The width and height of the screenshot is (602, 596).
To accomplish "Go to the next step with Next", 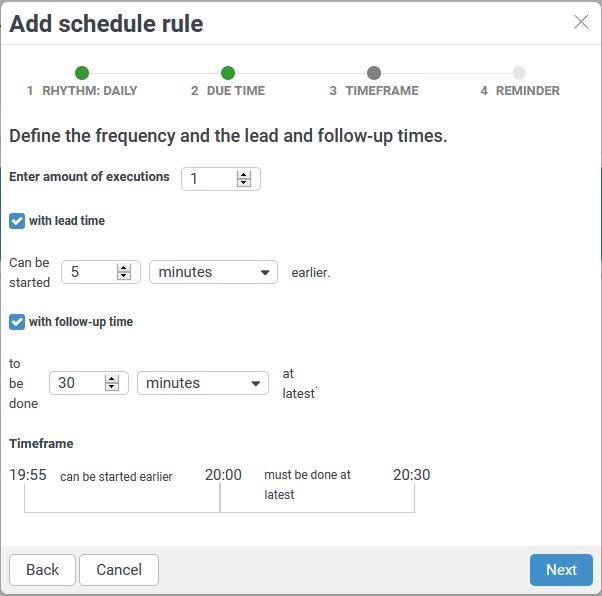I will 561,570.
